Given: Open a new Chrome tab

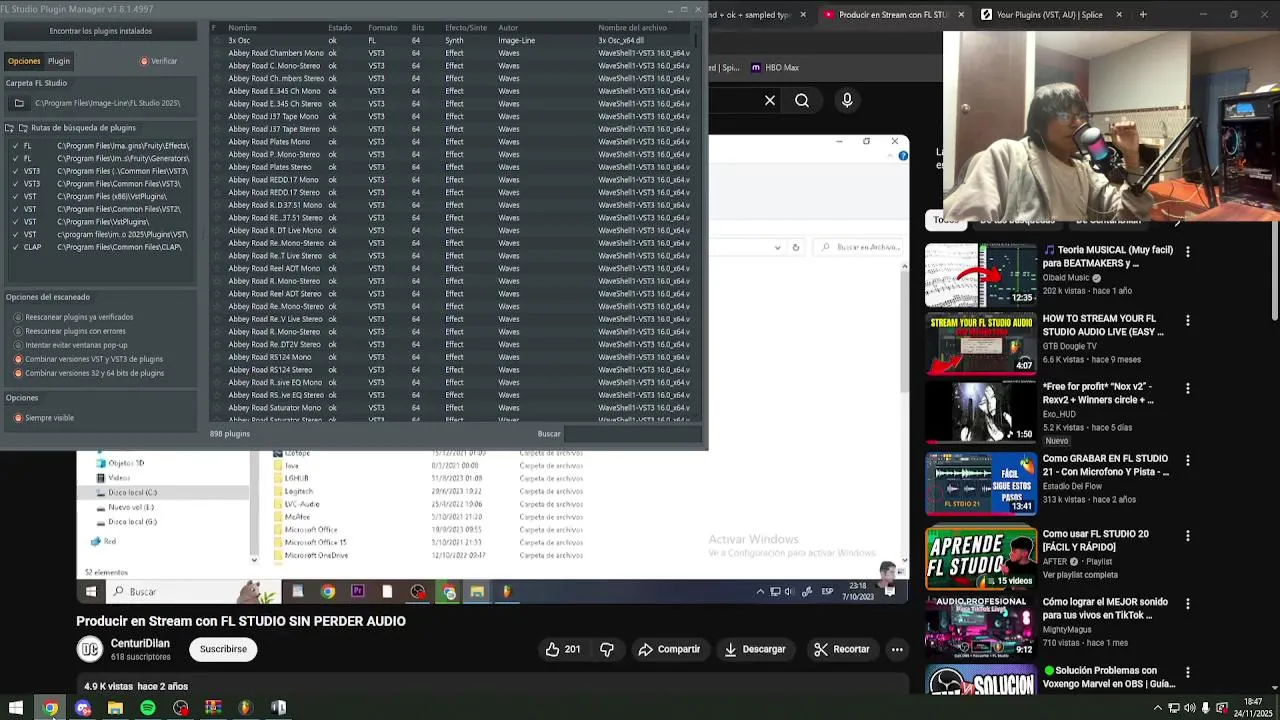Looking at the screenshot, I should tap(1143, 15).
